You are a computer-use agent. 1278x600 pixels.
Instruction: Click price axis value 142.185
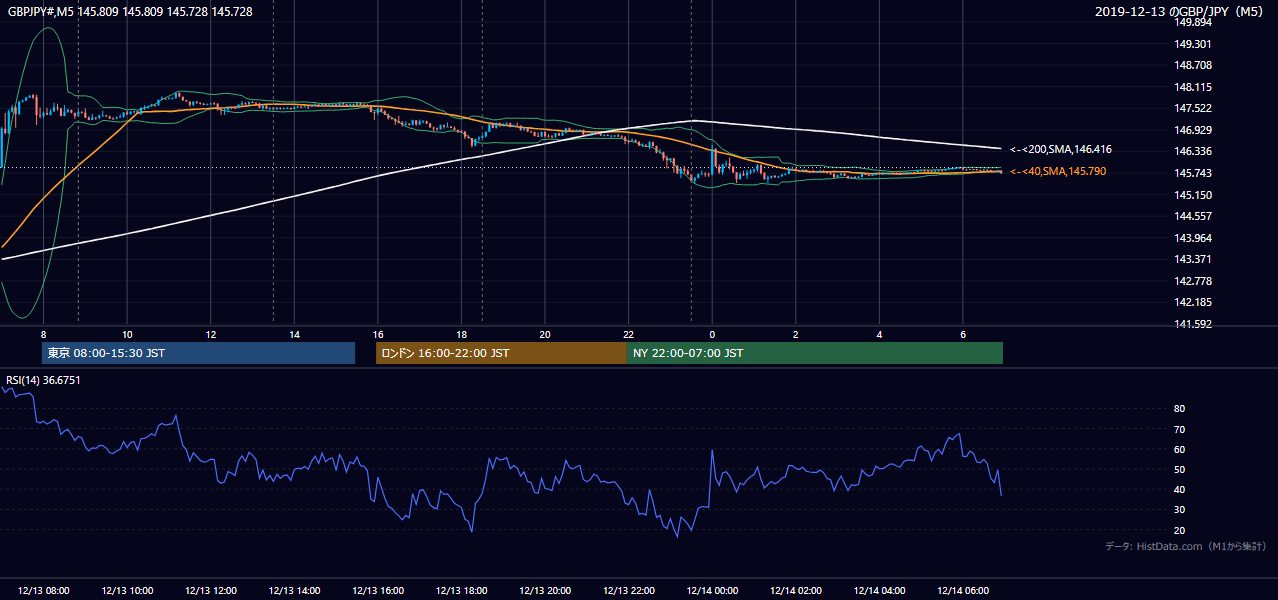[1194, 303]
